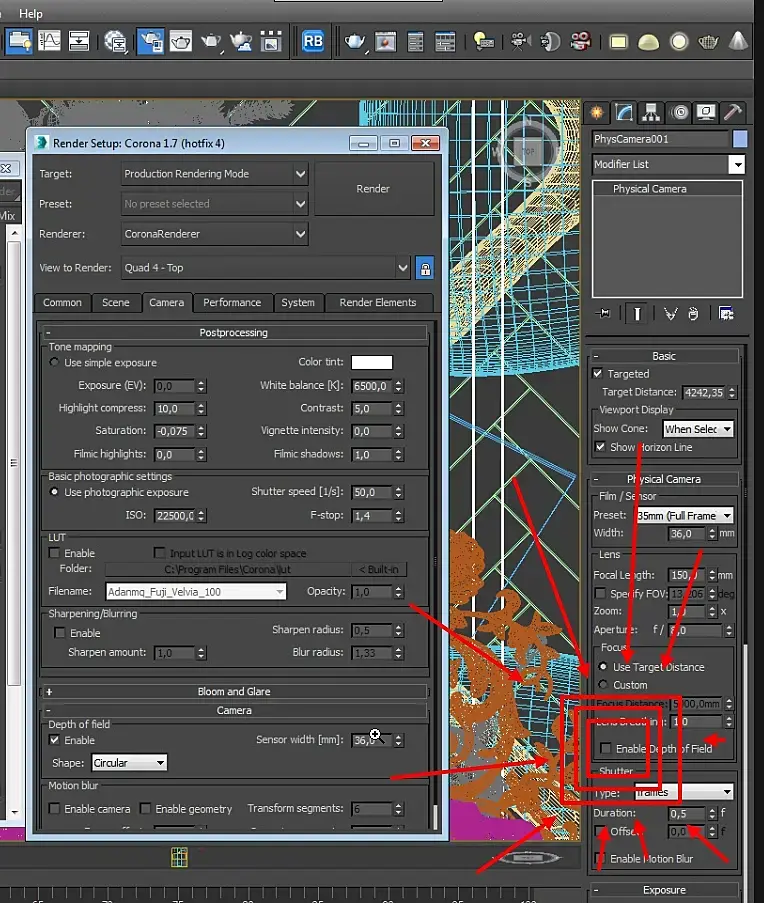Open the Renderer dropdown
This screenshot has width=764, height=903.
point(215,234)
